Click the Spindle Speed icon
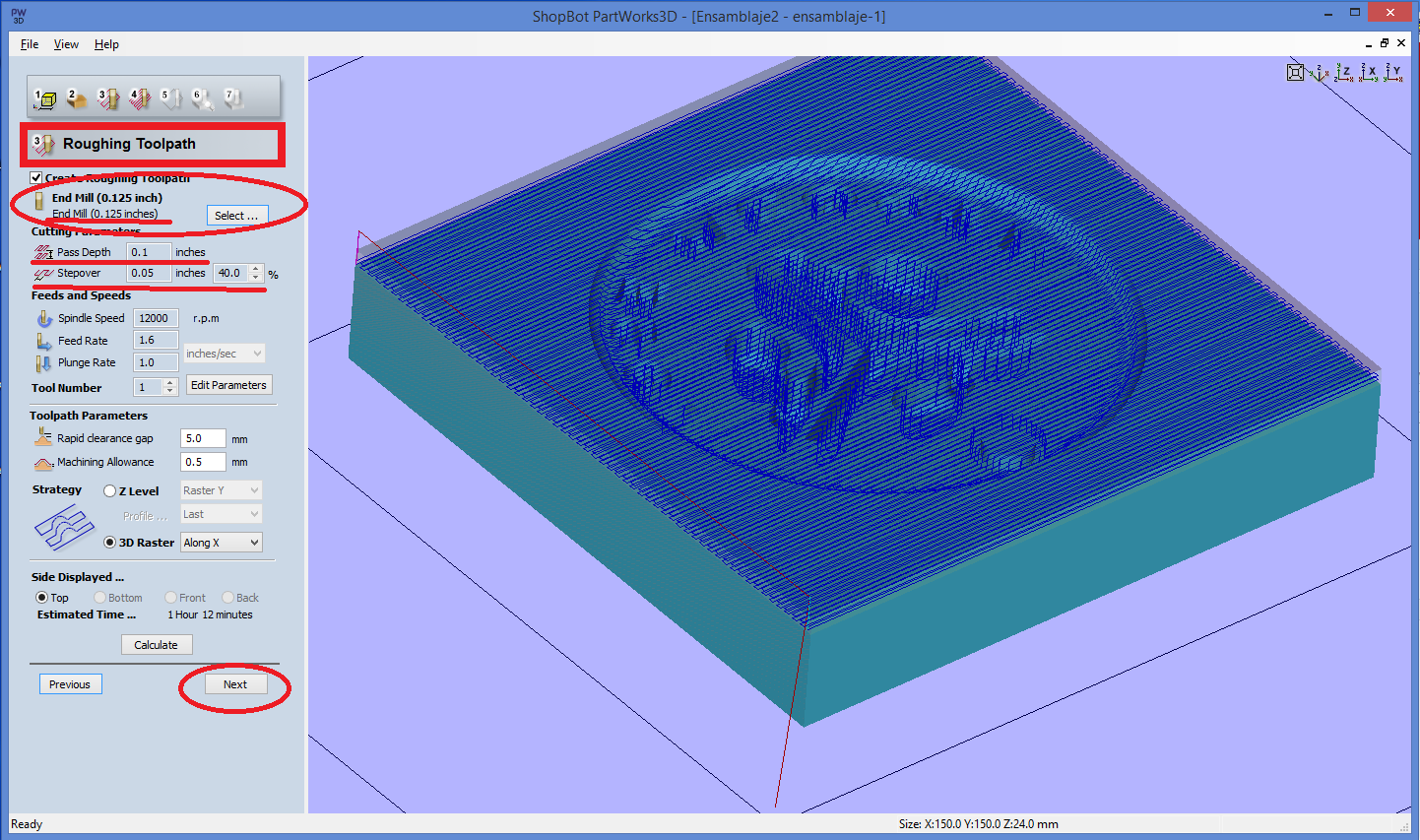The width and height of the screenshot is (1420, 840). click(44, 318)
